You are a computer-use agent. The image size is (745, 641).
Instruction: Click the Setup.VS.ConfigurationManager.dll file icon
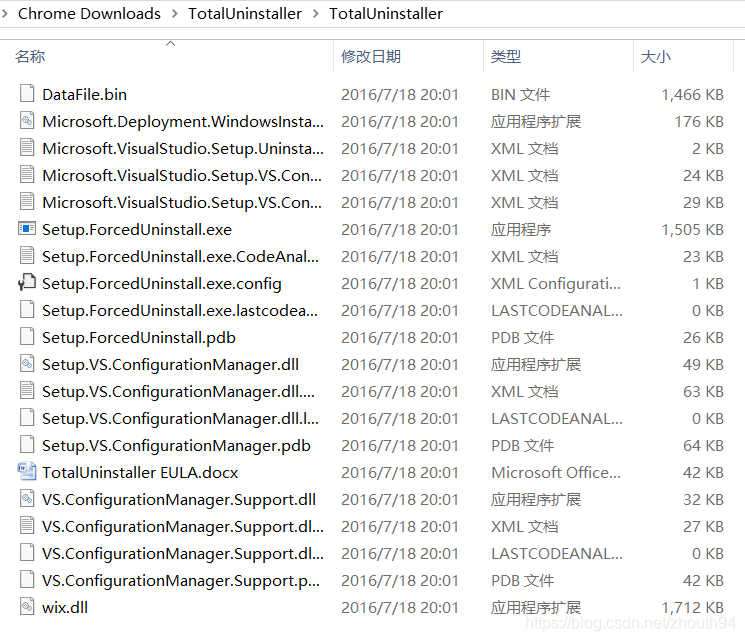point(27,364)
